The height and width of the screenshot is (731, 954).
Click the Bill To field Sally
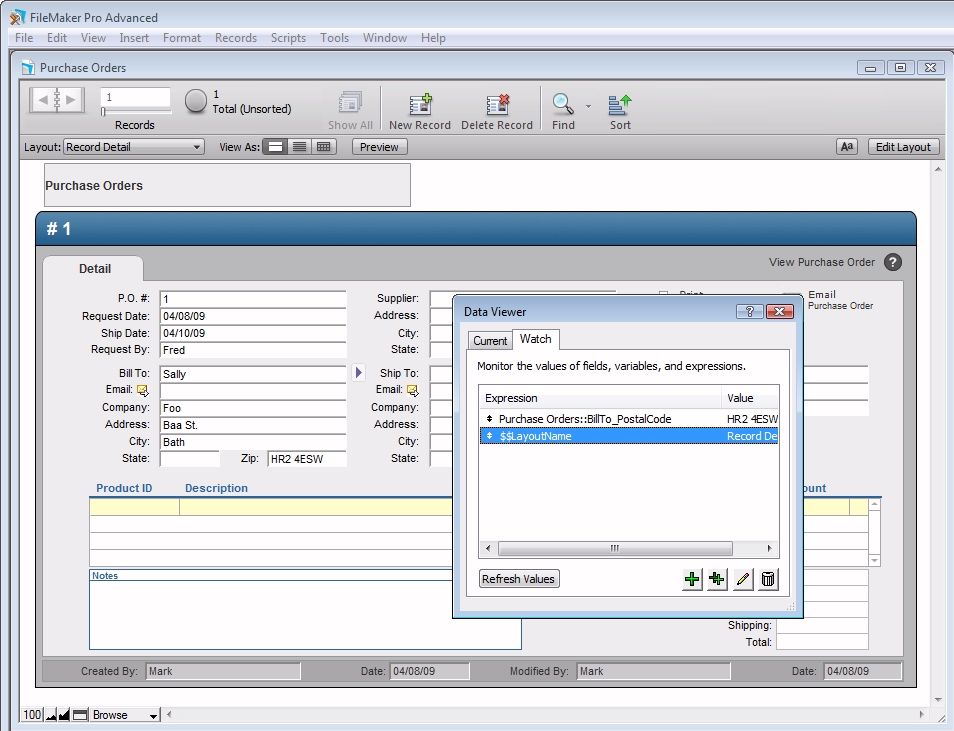pyautogui.click(x=253, y=374)
